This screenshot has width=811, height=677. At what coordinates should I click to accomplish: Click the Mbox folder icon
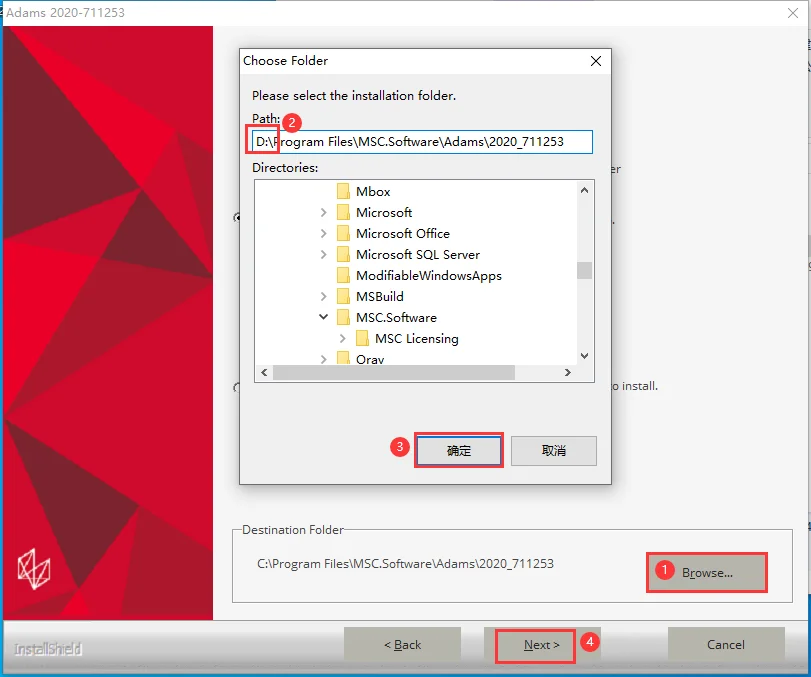(343, 191)
